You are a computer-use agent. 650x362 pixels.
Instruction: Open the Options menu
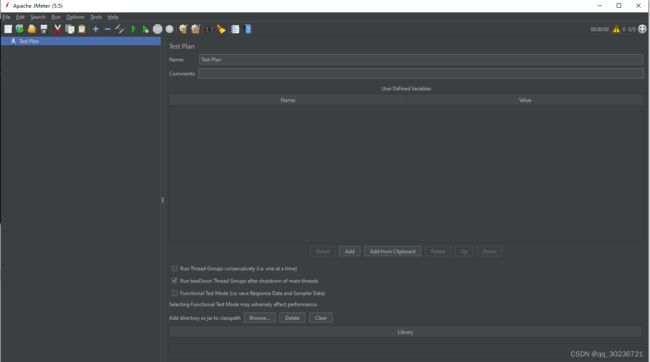[75, 17]
